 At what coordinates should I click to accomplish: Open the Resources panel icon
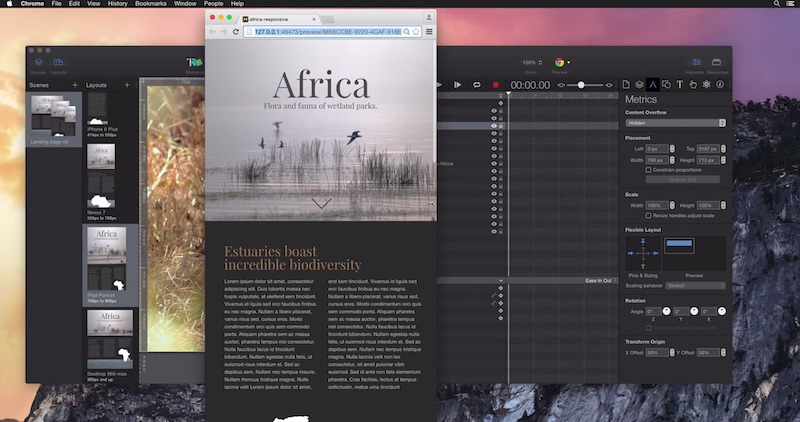[x=716, y=62]
